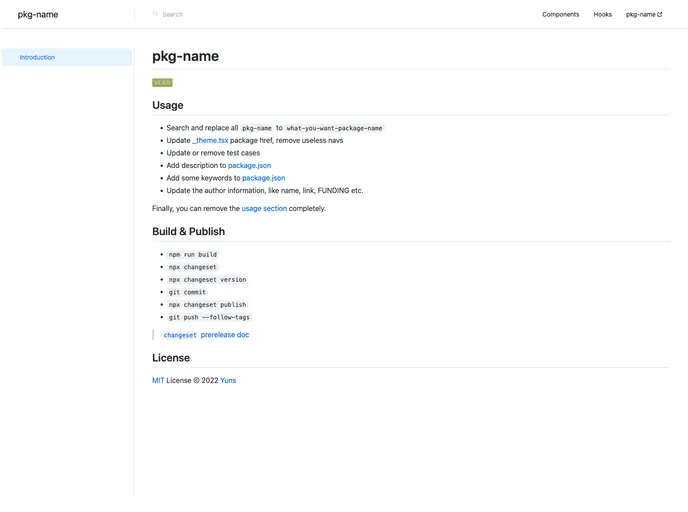688x512 pixels.
Task: Click the pkg-name page title heading
Action: tap(186, 56)
